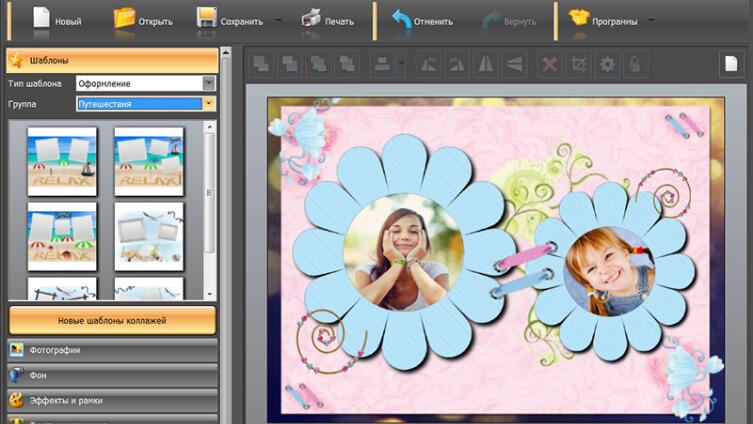753x424 pixels.
Task: Click the flip vertical icon
Action: [x=513, y=65]
